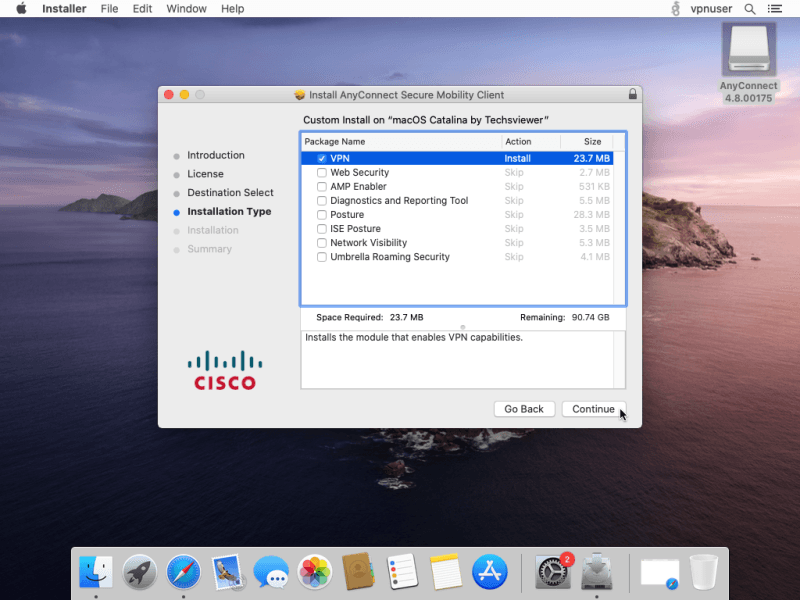800x600 pixels.
Task: Click the Introduction step in sidebar
Action: coord(216,155)
